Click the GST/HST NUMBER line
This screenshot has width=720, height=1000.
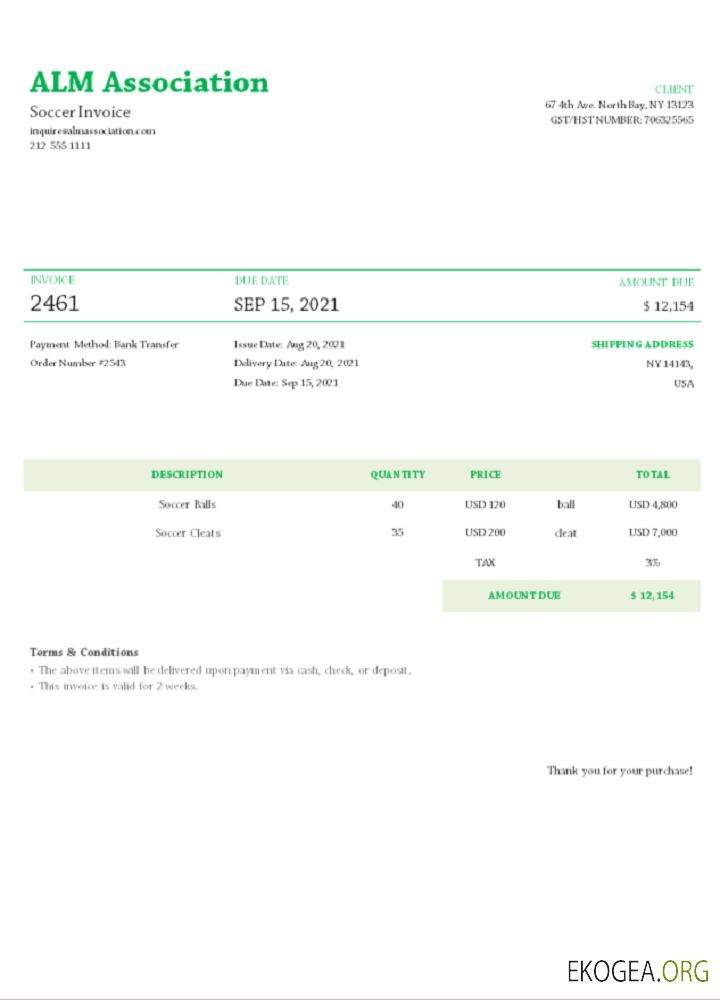pyautogui.click(x=621, y=119)
